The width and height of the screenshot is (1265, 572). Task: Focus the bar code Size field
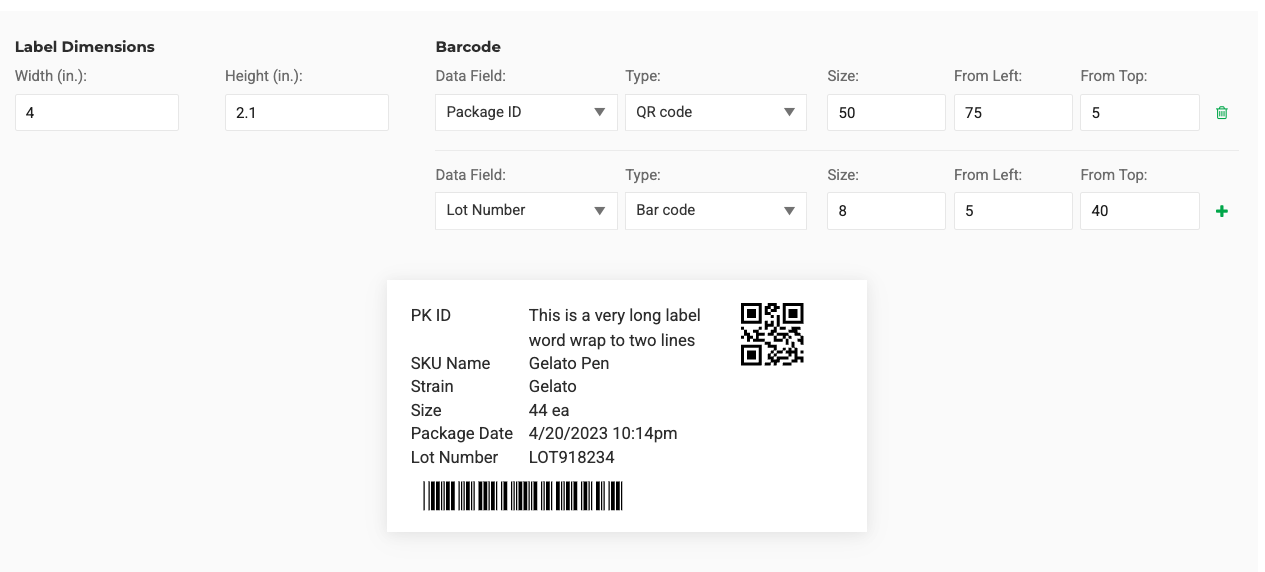point(886,211)
